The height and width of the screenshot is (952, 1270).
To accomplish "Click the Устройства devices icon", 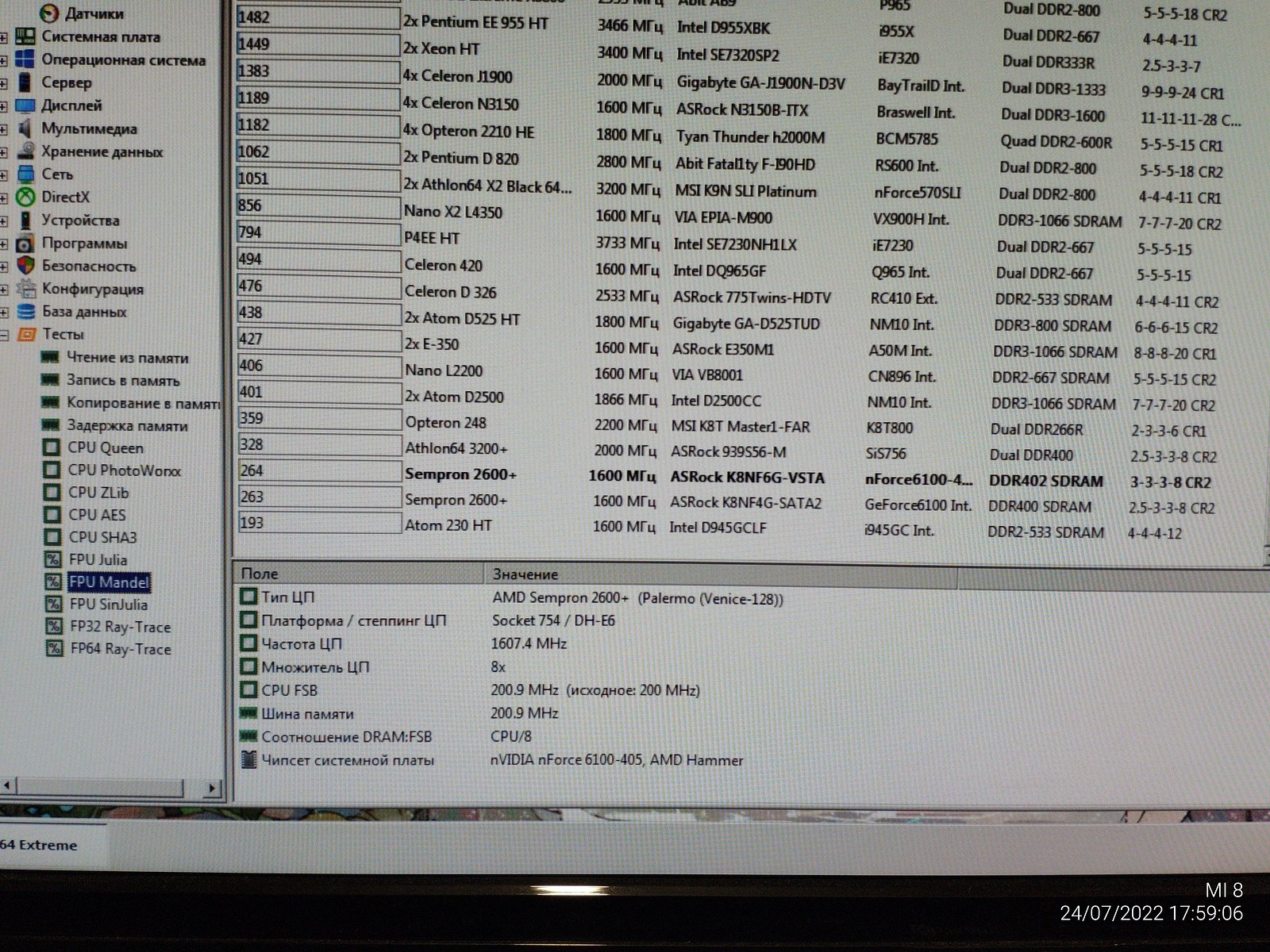I will click(26, 221).
